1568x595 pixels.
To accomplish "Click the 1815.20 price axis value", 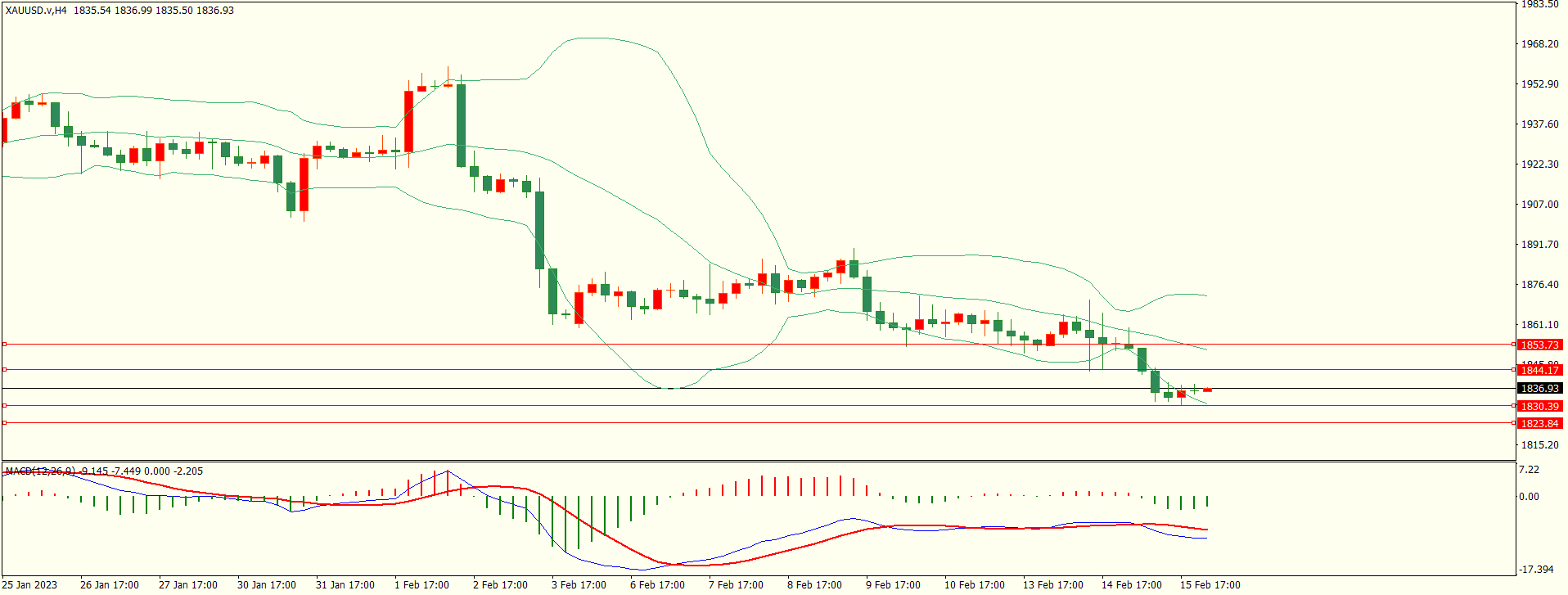I will [x=1539, y=445].
